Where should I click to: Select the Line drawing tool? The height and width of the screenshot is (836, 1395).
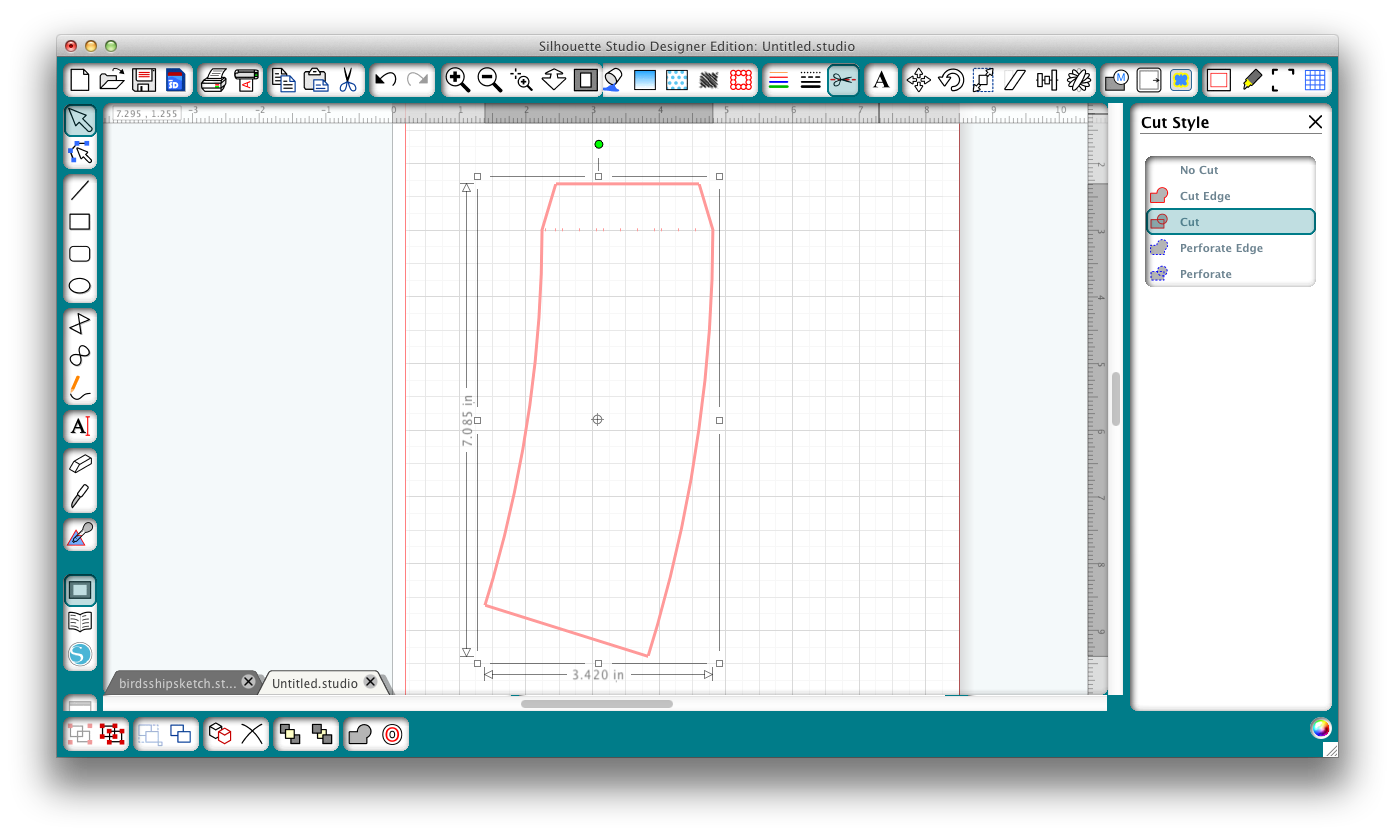pyautogui.click(x=80, y=189)
